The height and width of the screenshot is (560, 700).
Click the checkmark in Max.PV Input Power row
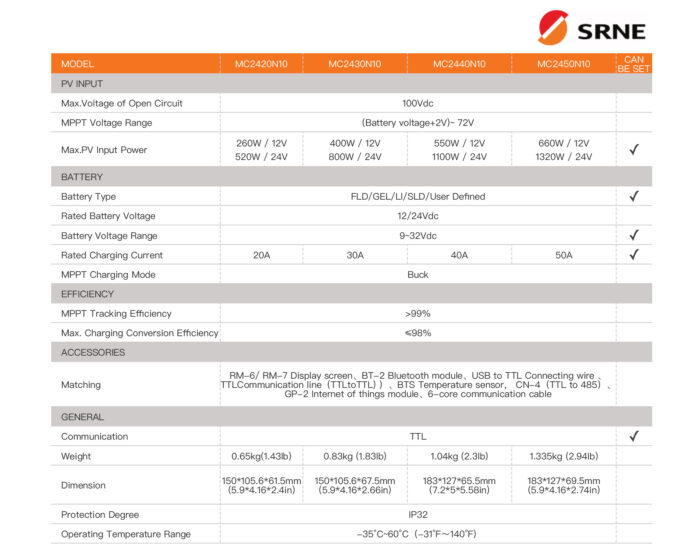(x=634, y=149)
